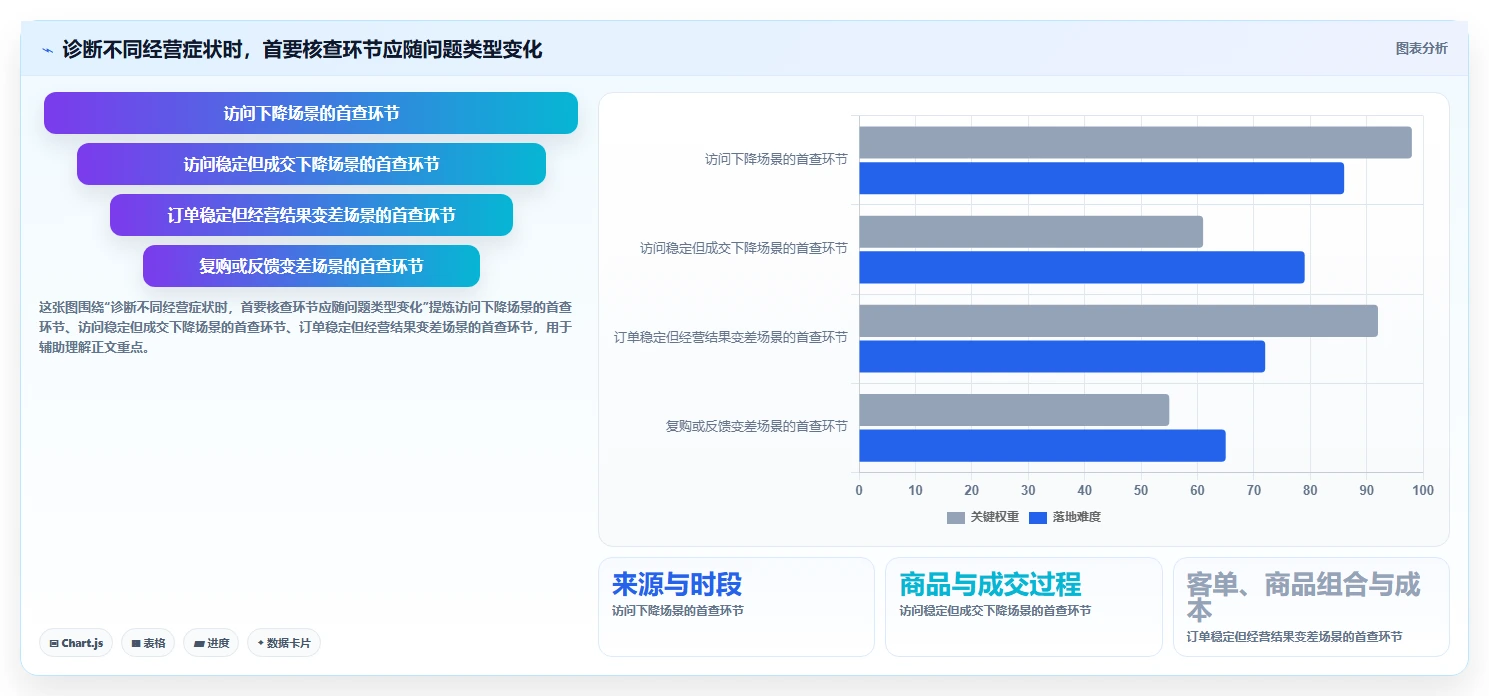
Task: Click the x-axis value 50
Action: click(x=1141, y=490)
